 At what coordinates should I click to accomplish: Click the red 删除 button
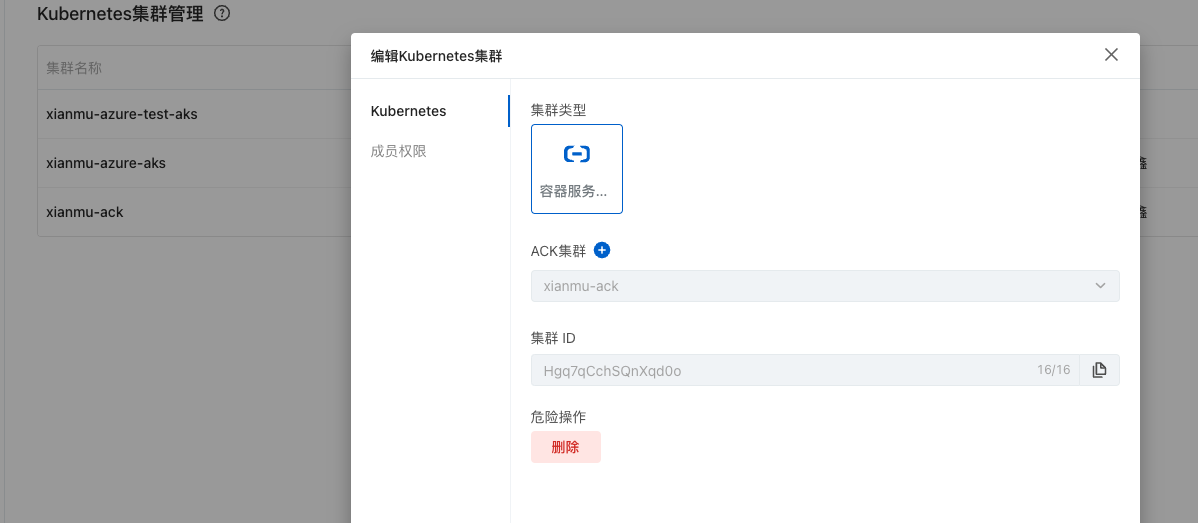pyautogui.click(x=566, y=447)
